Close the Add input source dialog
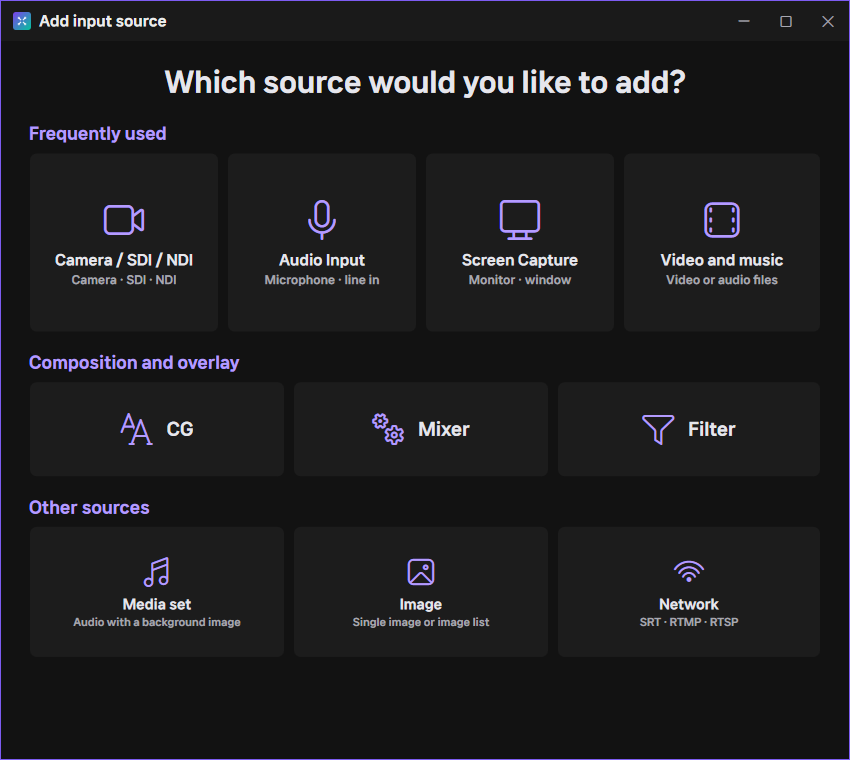Screen dimensions: 850x760 (827, 21)
